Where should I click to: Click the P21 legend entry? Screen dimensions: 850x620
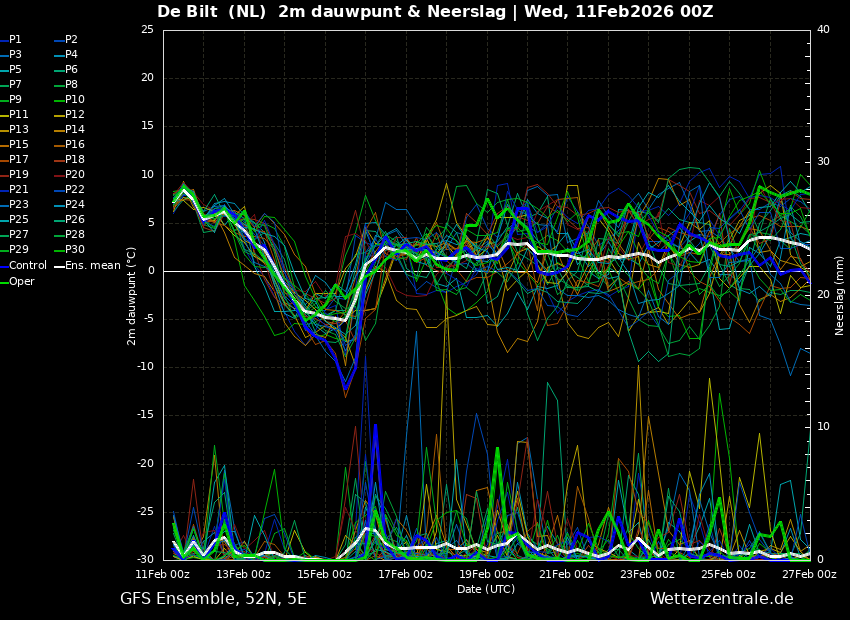[18, 190]
